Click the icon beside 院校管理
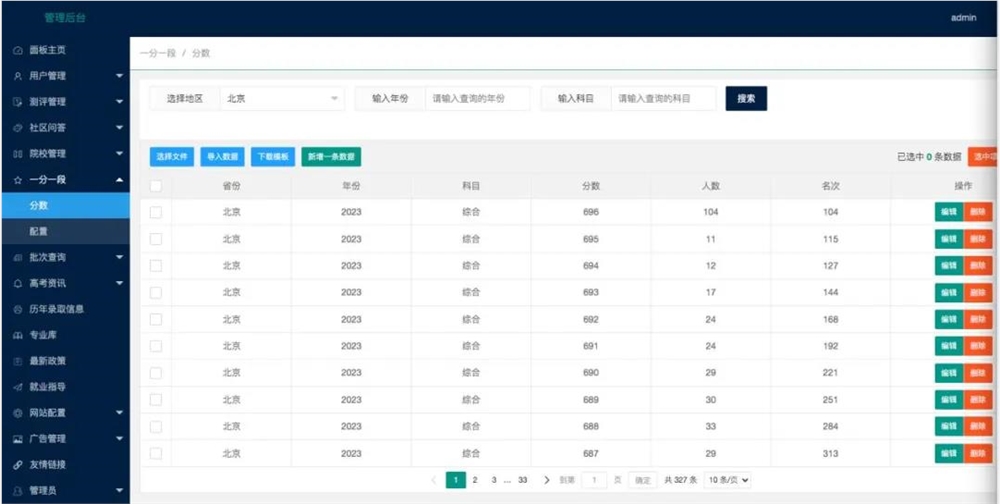 pos(18,154)
